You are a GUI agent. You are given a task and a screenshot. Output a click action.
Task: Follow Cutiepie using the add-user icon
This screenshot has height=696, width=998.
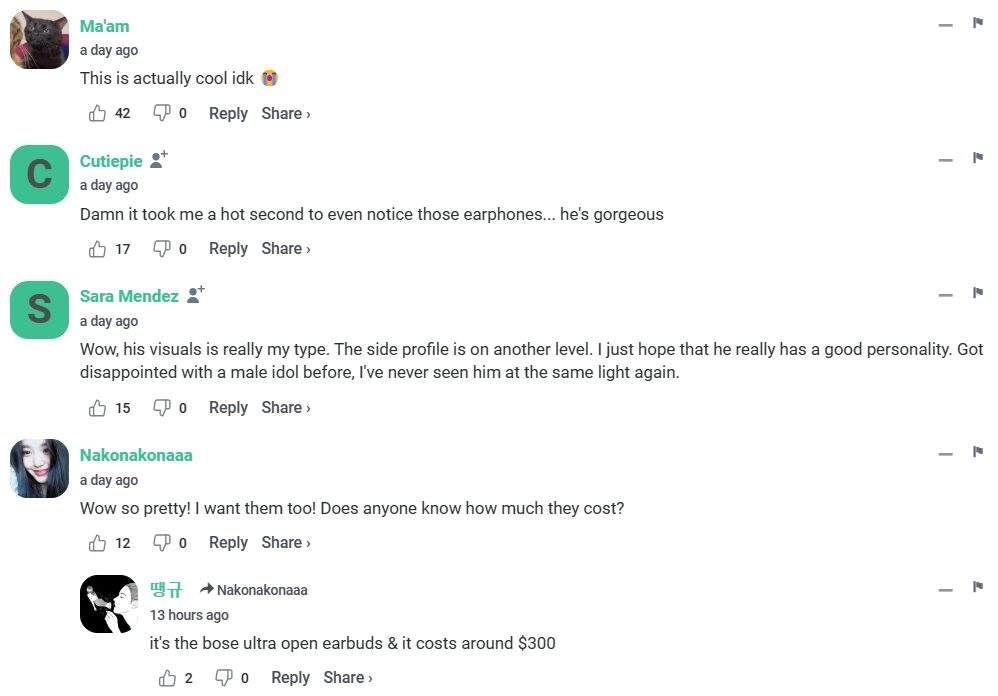159,160
